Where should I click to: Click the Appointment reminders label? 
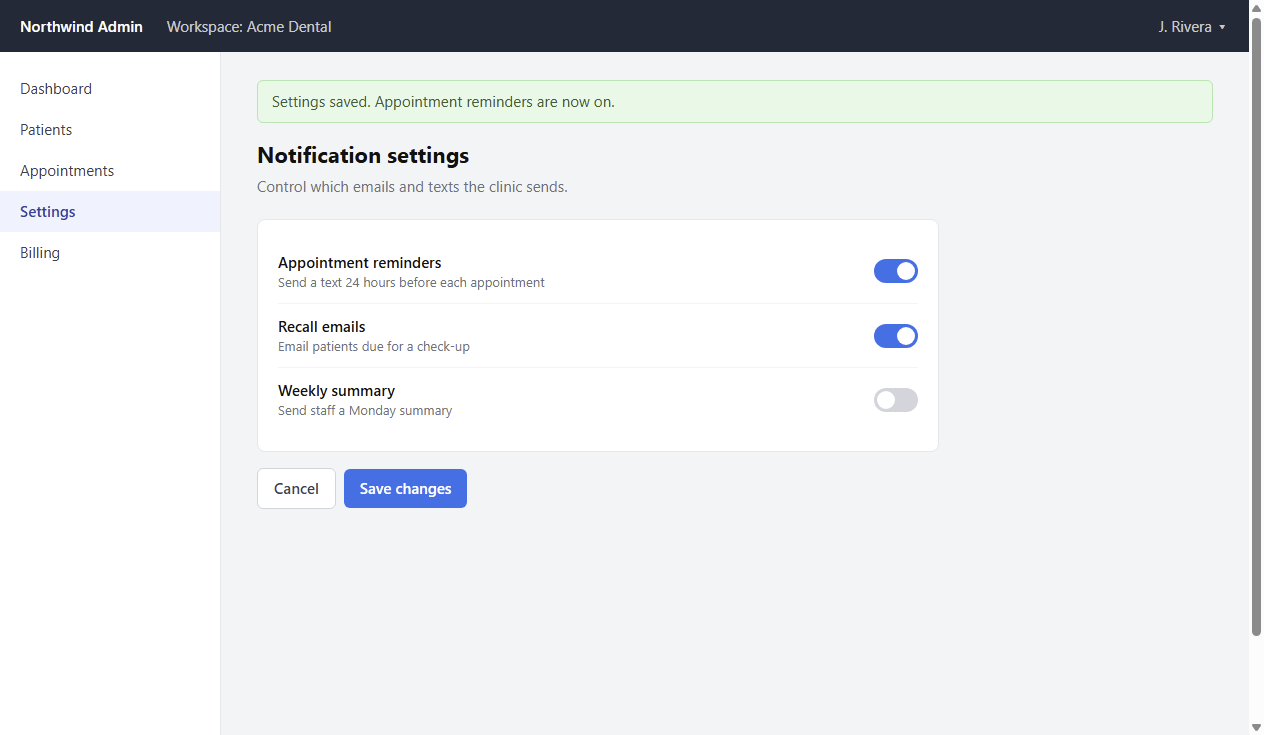(359, 263)
